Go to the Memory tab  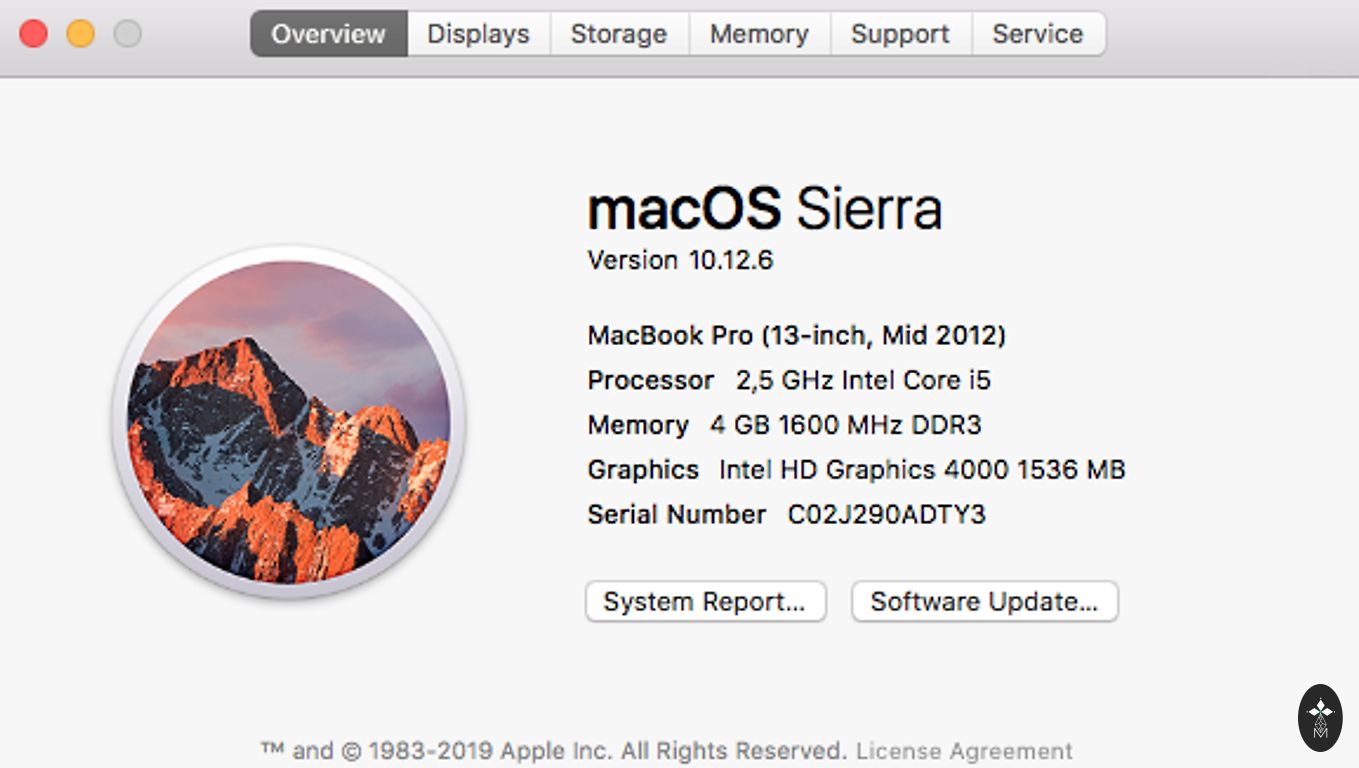click(759, 34)
